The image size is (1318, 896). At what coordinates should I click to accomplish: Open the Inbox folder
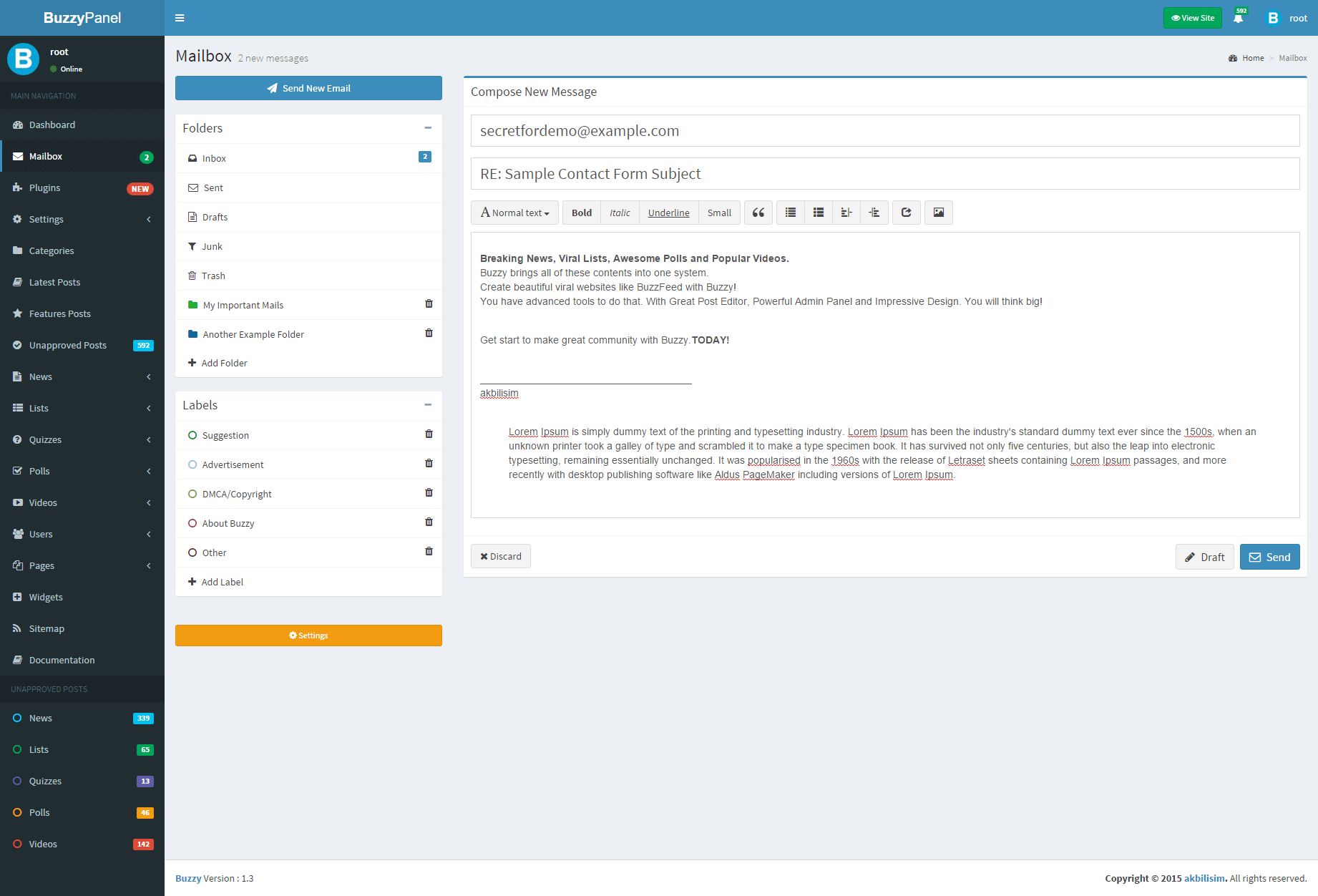coord(214,158)
